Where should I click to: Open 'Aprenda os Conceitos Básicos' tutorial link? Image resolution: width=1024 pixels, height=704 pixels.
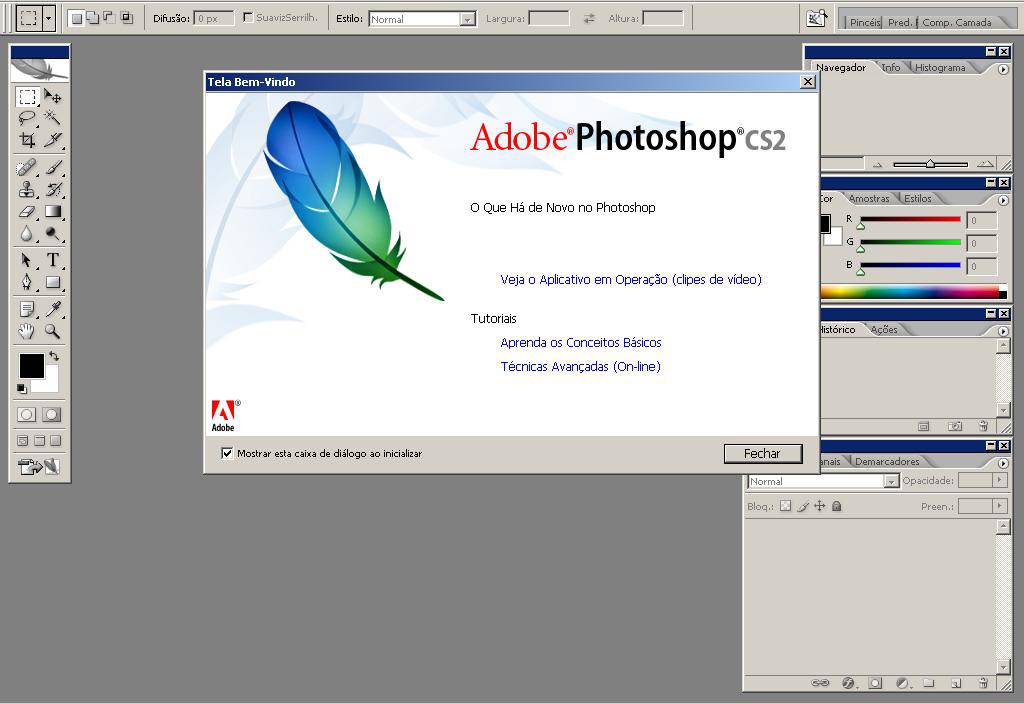(x=581, y=342)
